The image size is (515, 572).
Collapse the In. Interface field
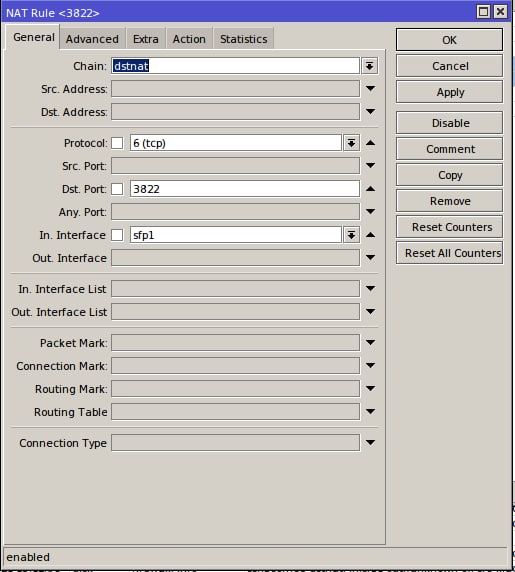pos(370,235)
